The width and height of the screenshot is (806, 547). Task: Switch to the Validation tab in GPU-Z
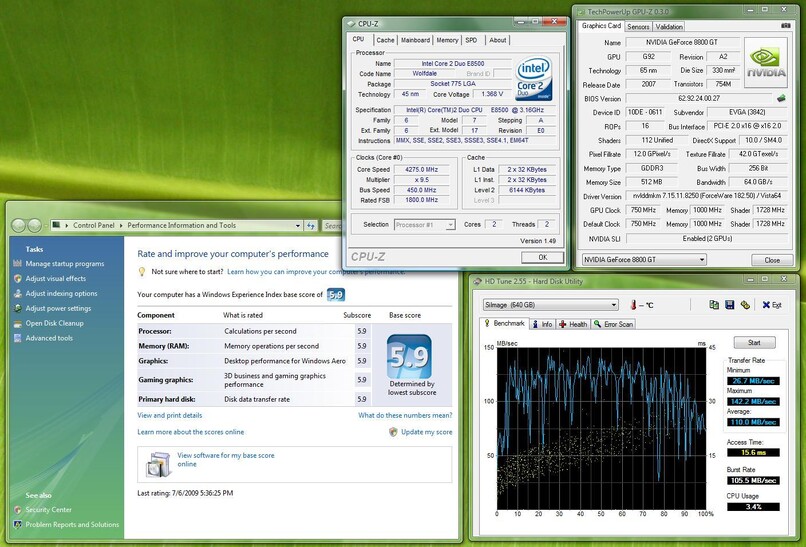click(669, 26)
